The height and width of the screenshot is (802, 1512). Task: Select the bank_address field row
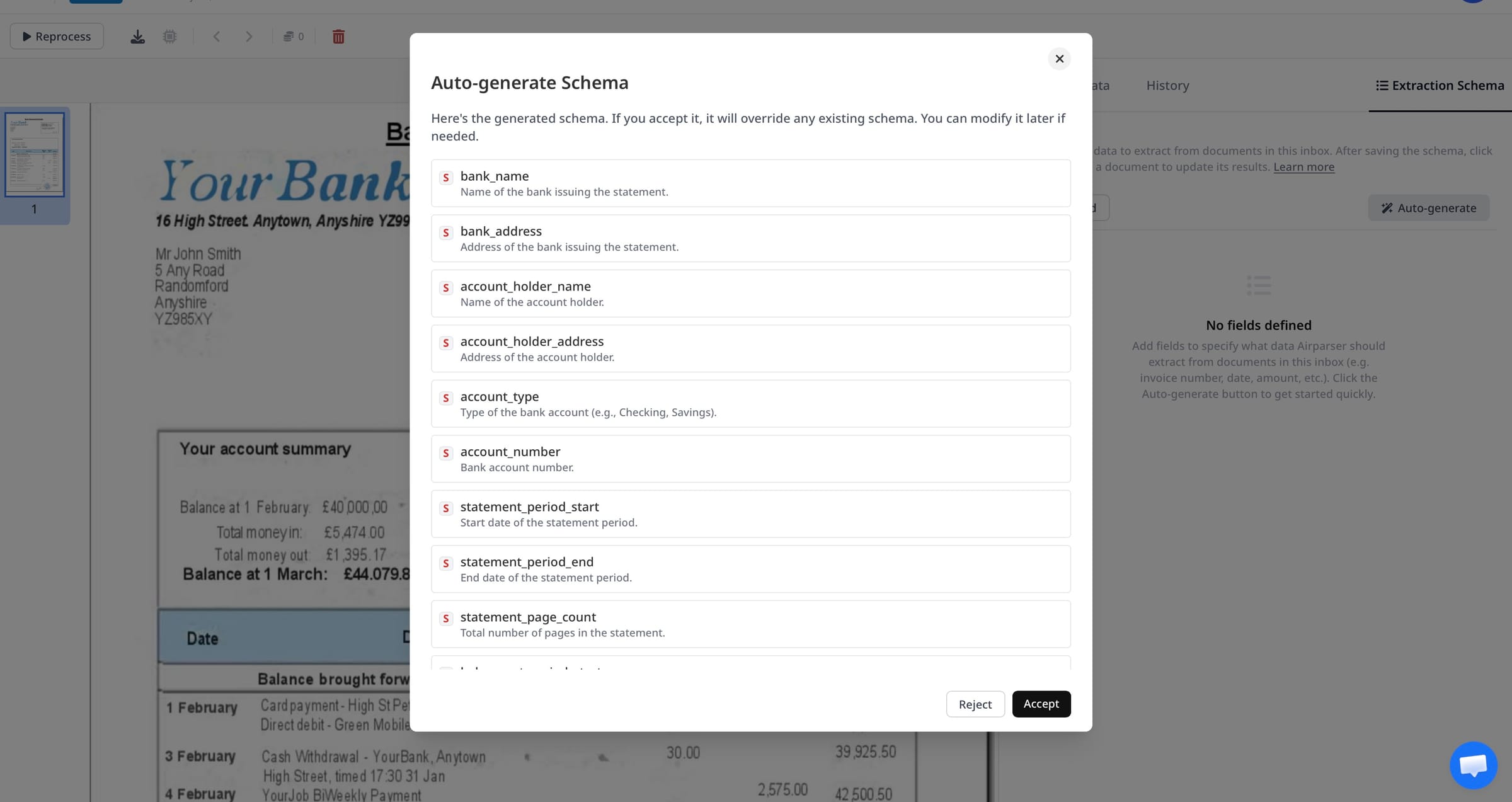coord(750,238)
